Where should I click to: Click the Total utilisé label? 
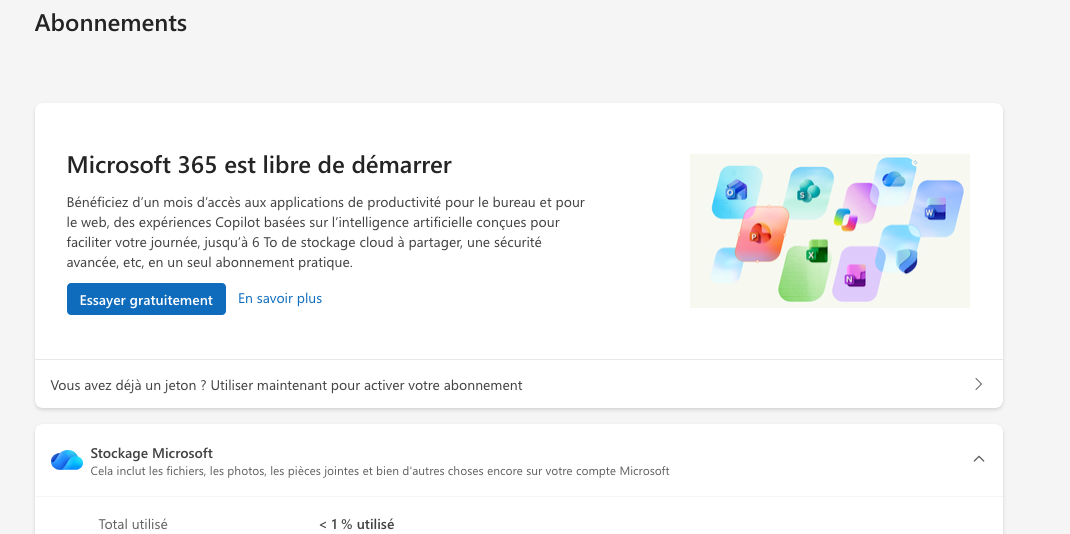pyautogui.click(x=133, y=524)
